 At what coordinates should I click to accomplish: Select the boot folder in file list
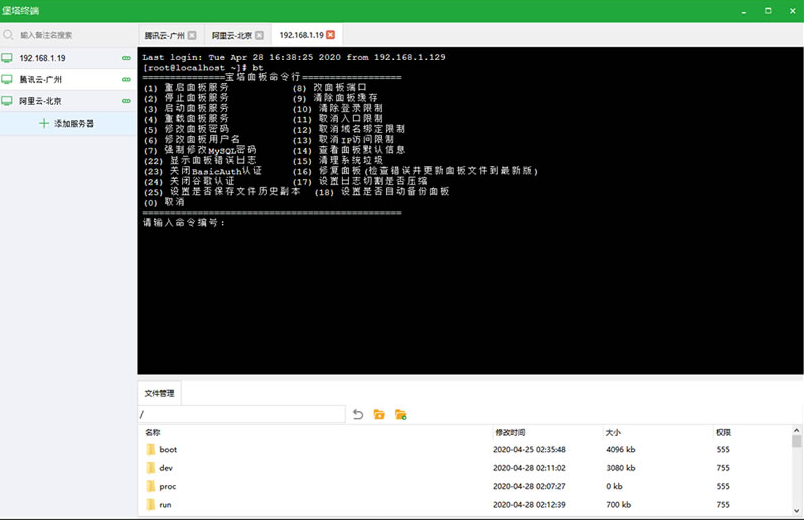168,450
